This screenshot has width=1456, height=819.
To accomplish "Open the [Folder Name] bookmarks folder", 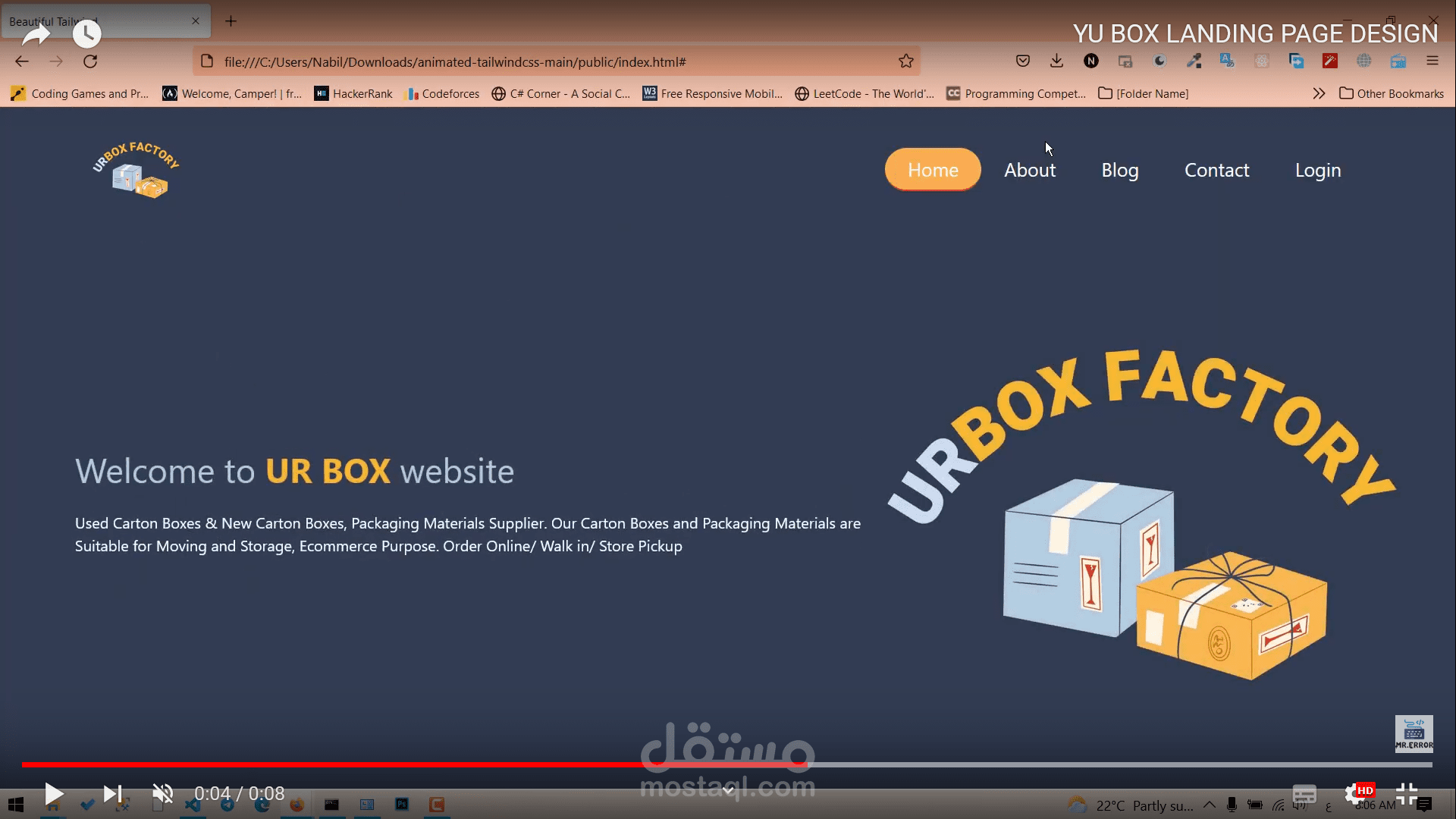I will coord(1144,93).
